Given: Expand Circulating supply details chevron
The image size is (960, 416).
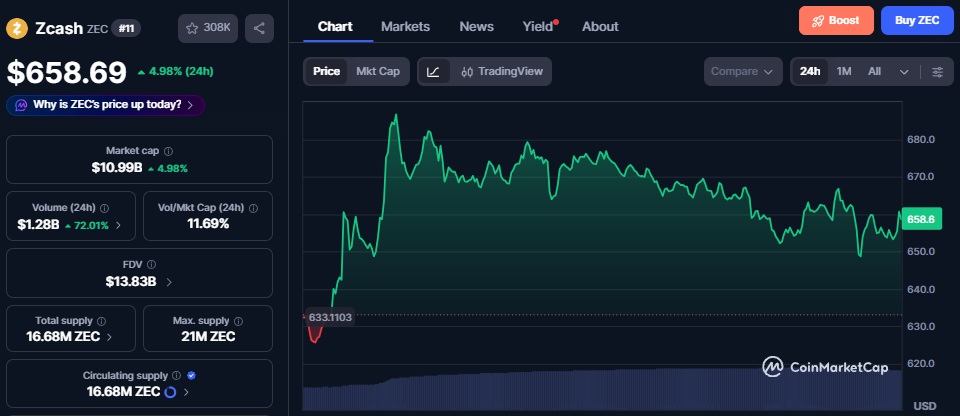Looking at the screenshot, I should pyautogui.click(x=186, y=392).
